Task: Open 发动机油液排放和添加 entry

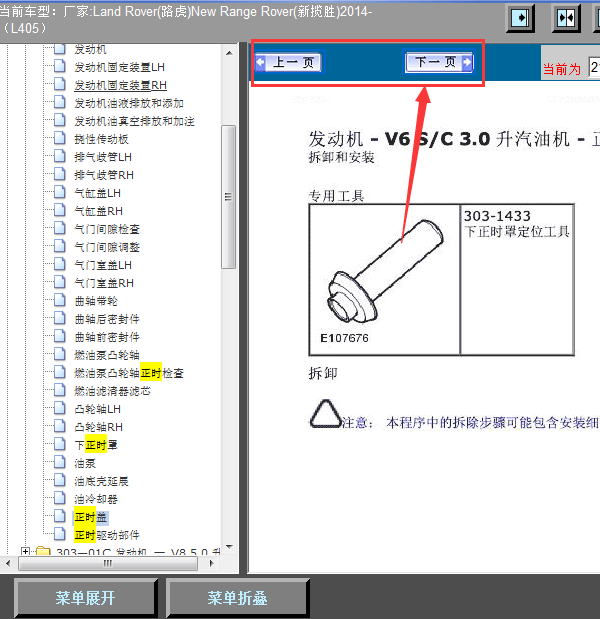Action: [x=129, y=103]
